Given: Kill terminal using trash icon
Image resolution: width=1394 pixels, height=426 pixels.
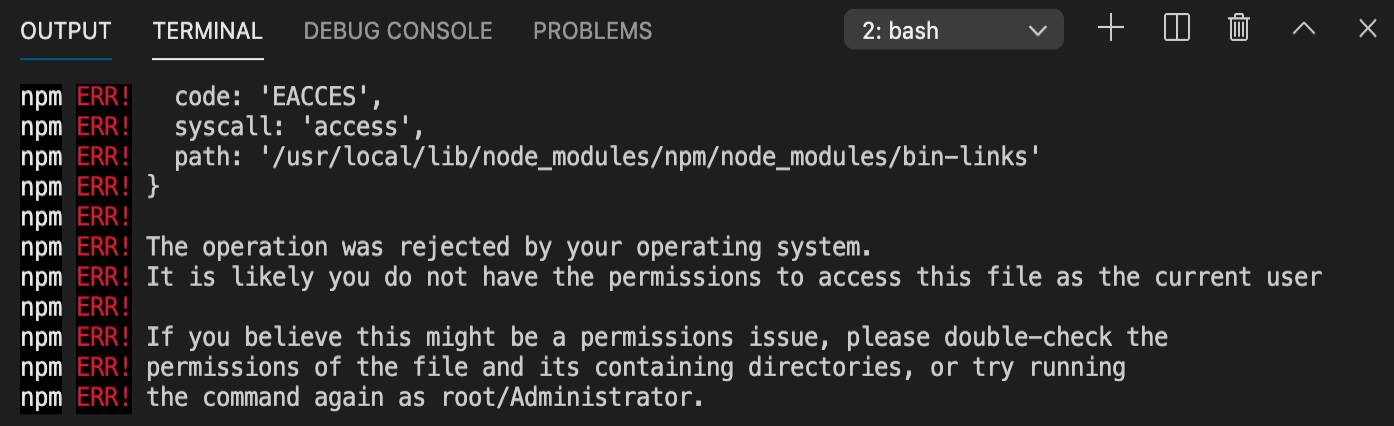Looking at the screenshot, I should click(x=1239, y=29).
